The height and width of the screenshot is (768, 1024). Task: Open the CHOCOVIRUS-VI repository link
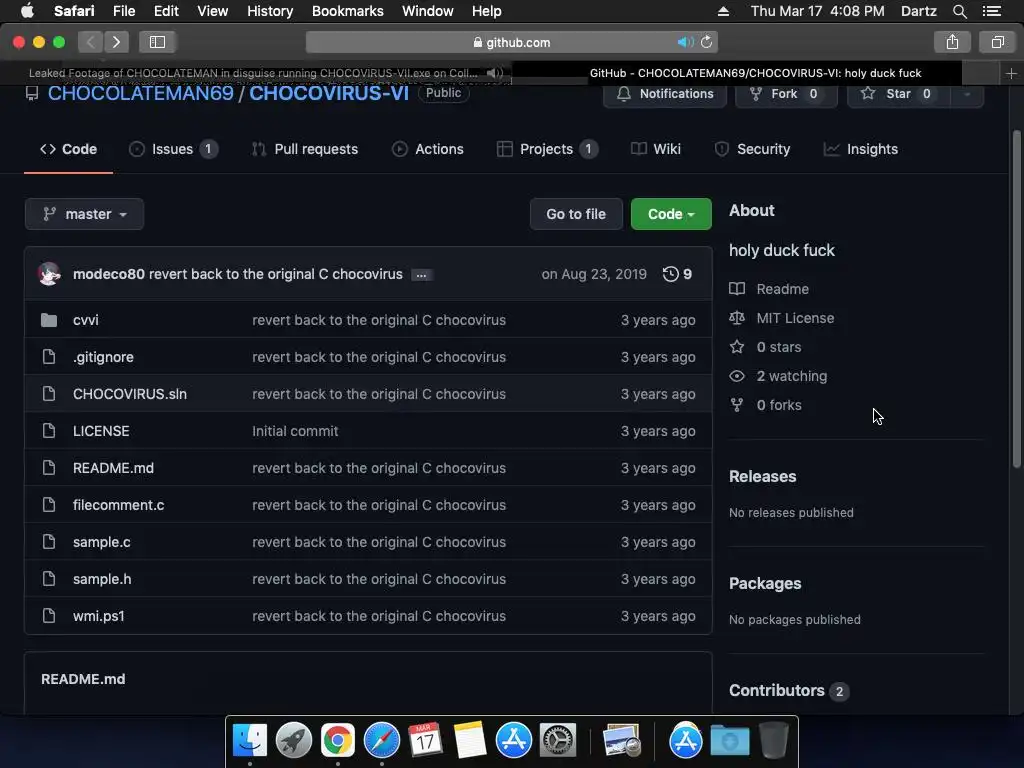pos(329,93)
